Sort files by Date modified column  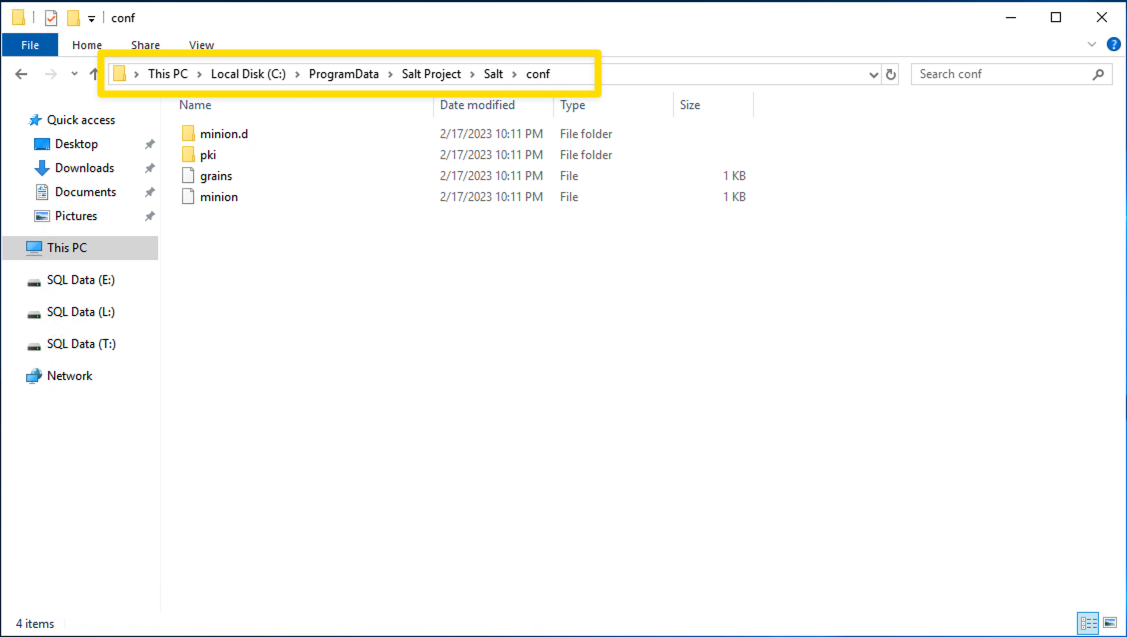[x=477, y=105]
